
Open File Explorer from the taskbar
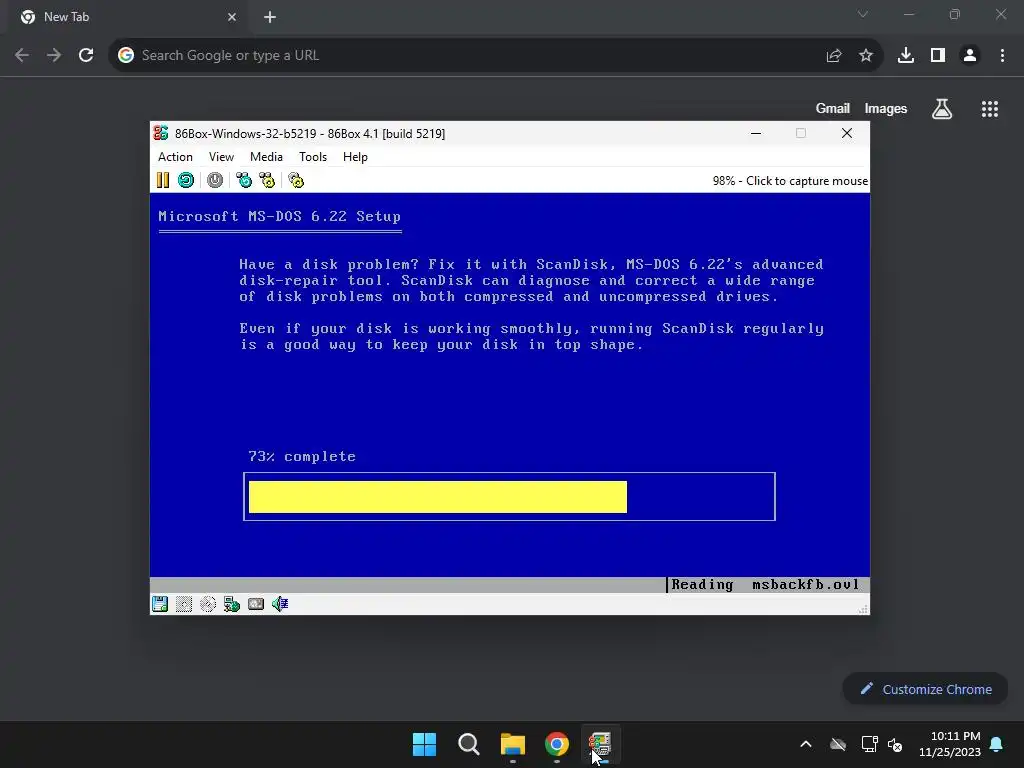click(513, 744)
